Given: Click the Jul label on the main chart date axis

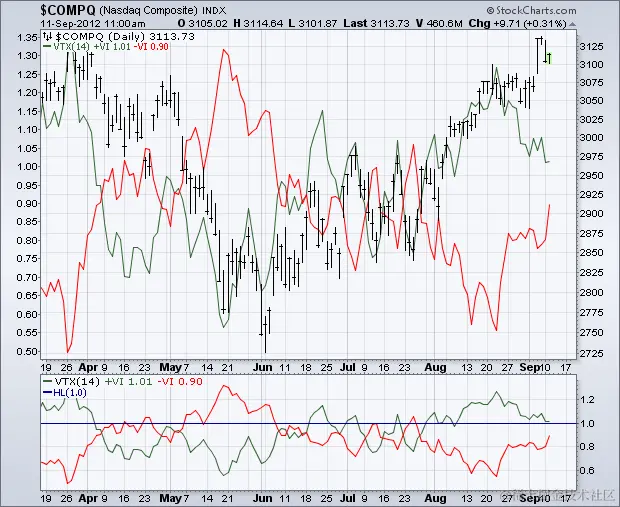Looking at the screenshot, I should (348, 367).
